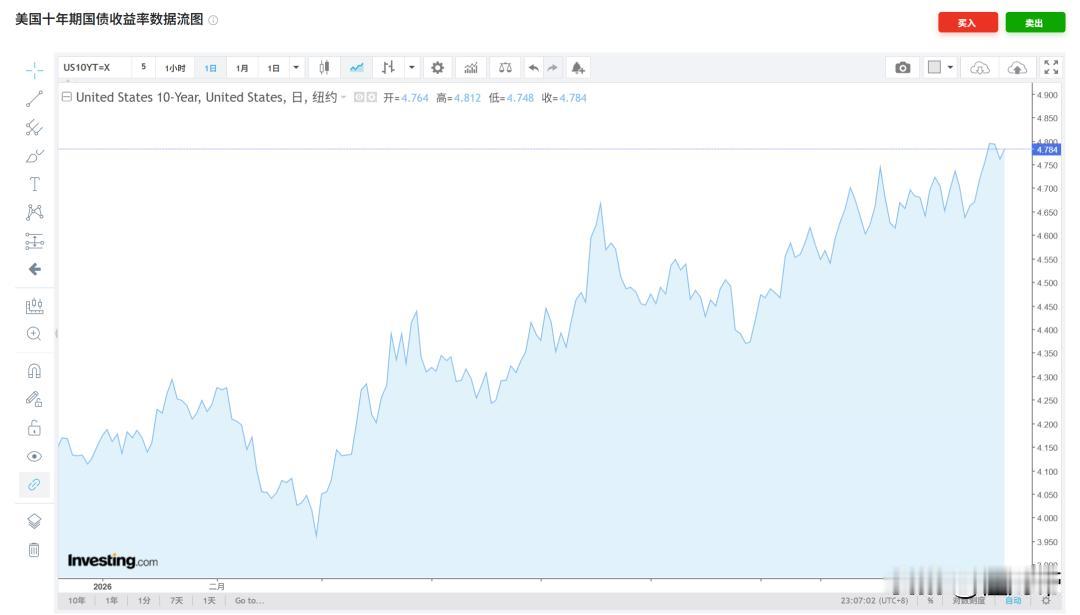This screenshot has height=615, width=1080.
Task: Open chart settings gear in top toolbar
Action: [437, 67]
